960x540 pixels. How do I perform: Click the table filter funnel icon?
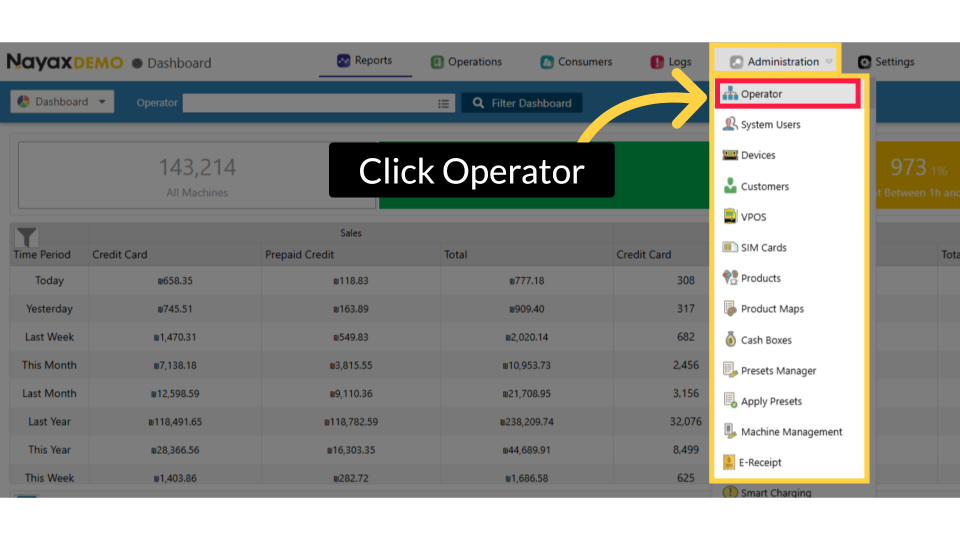[x=26, y=237]
